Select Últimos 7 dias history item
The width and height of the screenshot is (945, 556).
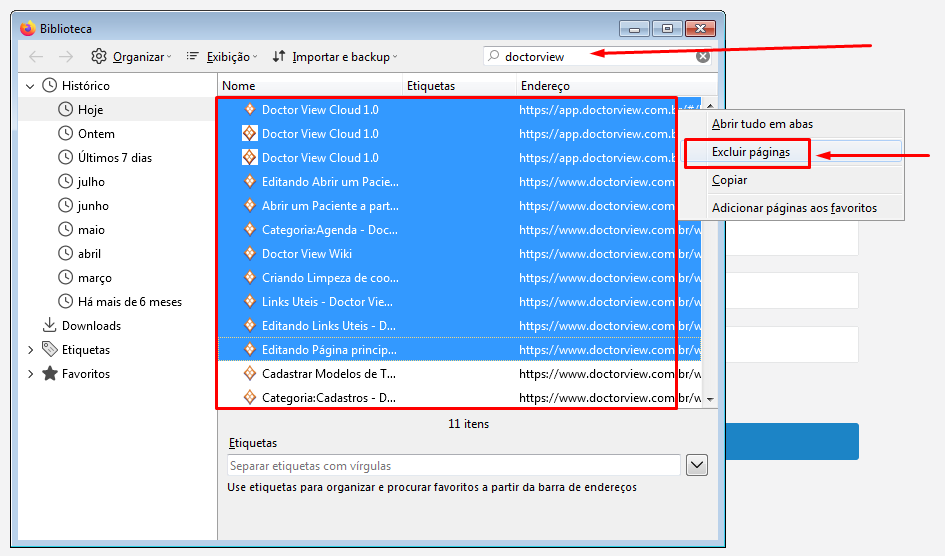tap(115, 158)
